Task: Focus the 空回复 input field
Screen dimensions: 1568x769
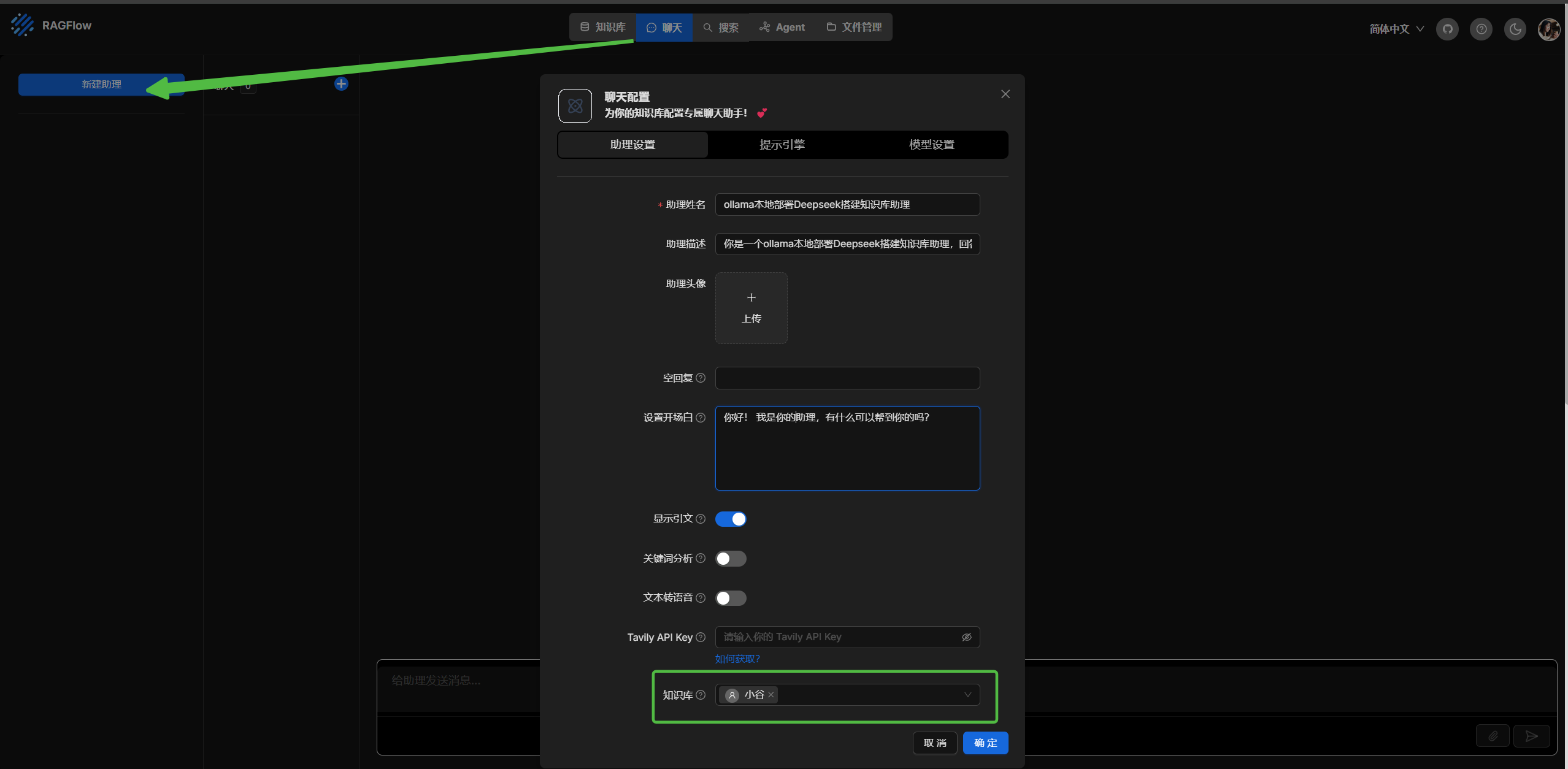Action: click(847, 378)
